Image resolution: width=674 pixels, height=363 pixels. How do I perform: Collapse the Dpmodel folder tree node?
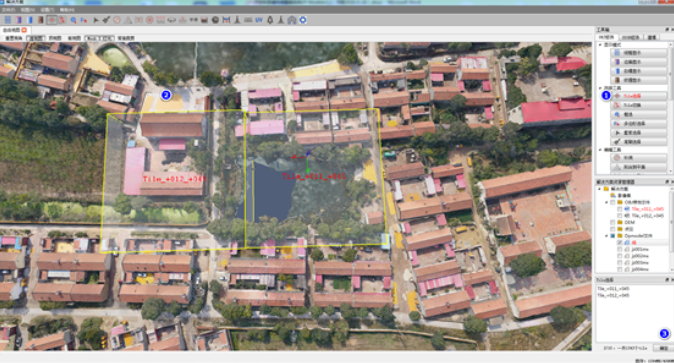pyautogui.click(x=607, y=236)
